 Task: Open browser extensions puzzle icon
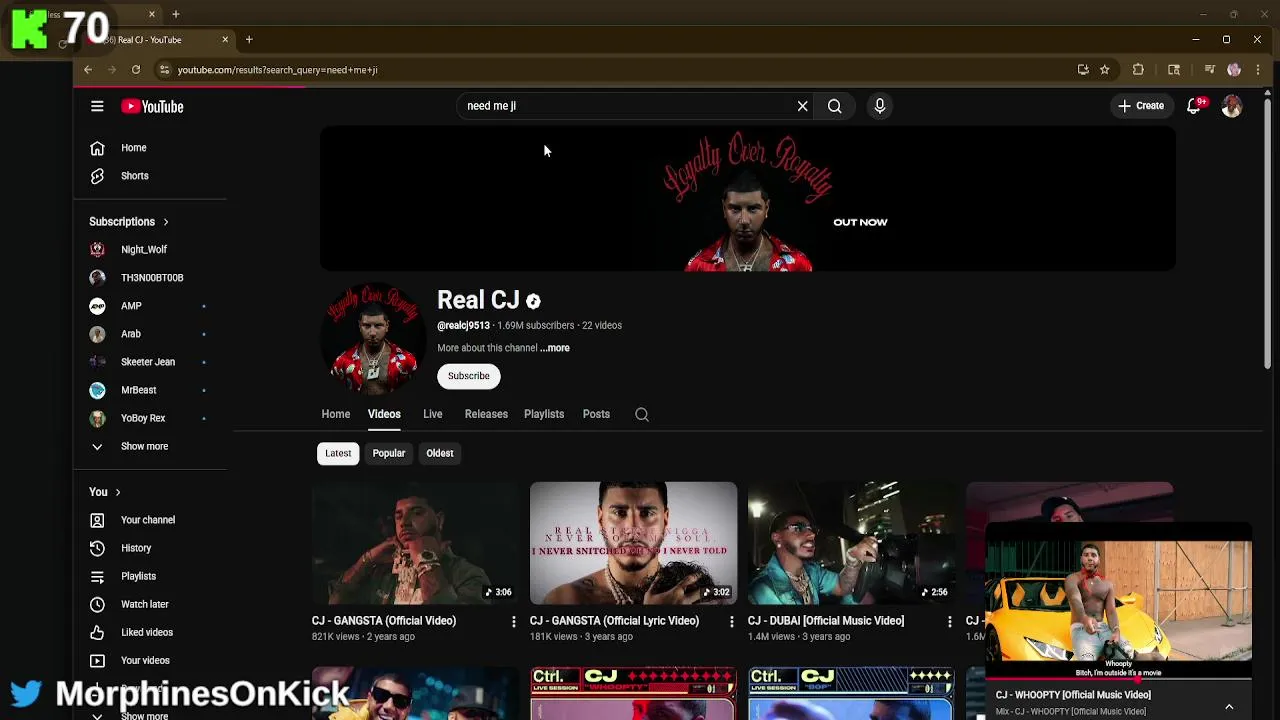pos(1138,70)
